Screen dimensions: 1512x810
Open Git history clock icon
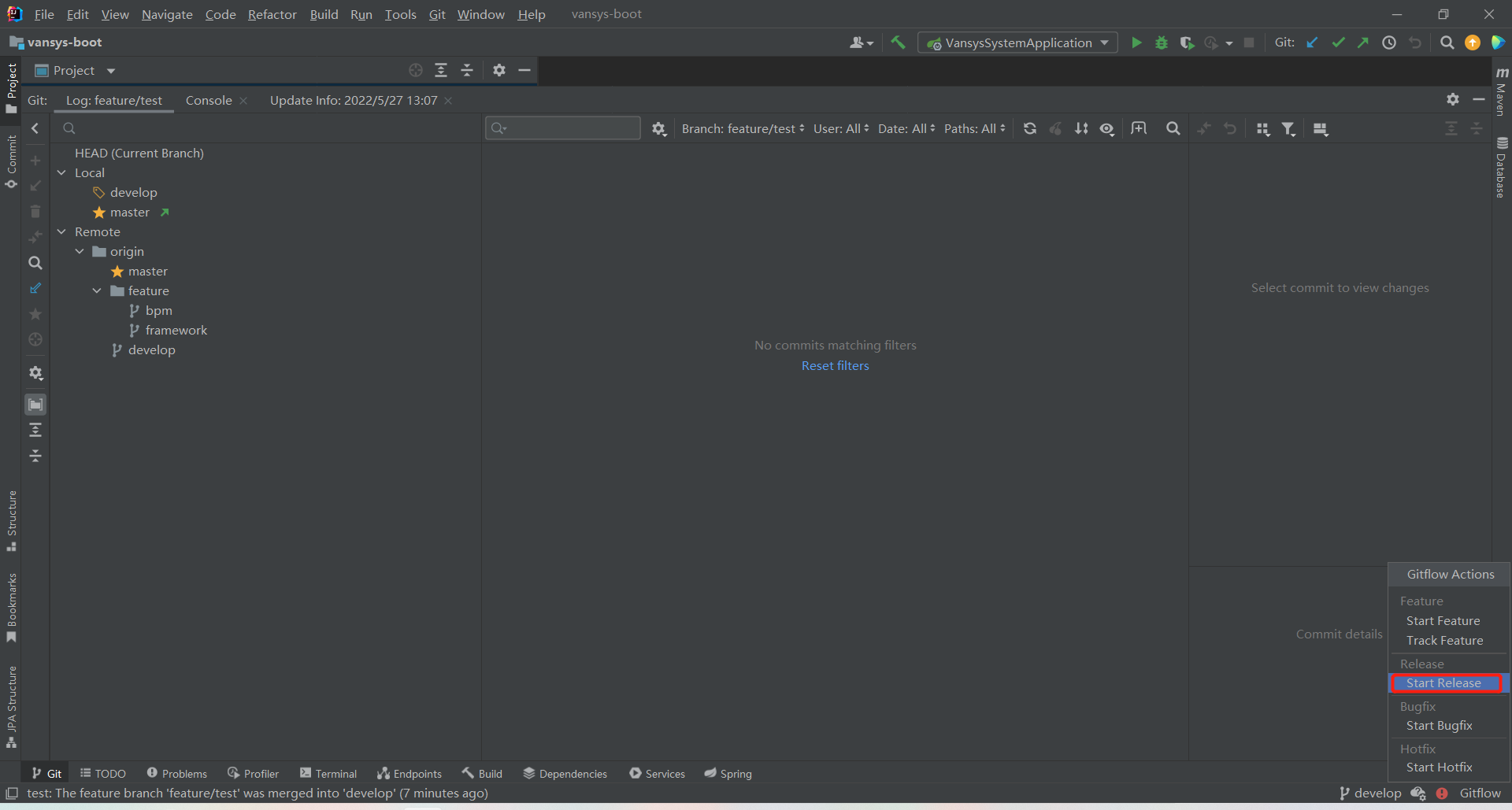pos(1389,43)
